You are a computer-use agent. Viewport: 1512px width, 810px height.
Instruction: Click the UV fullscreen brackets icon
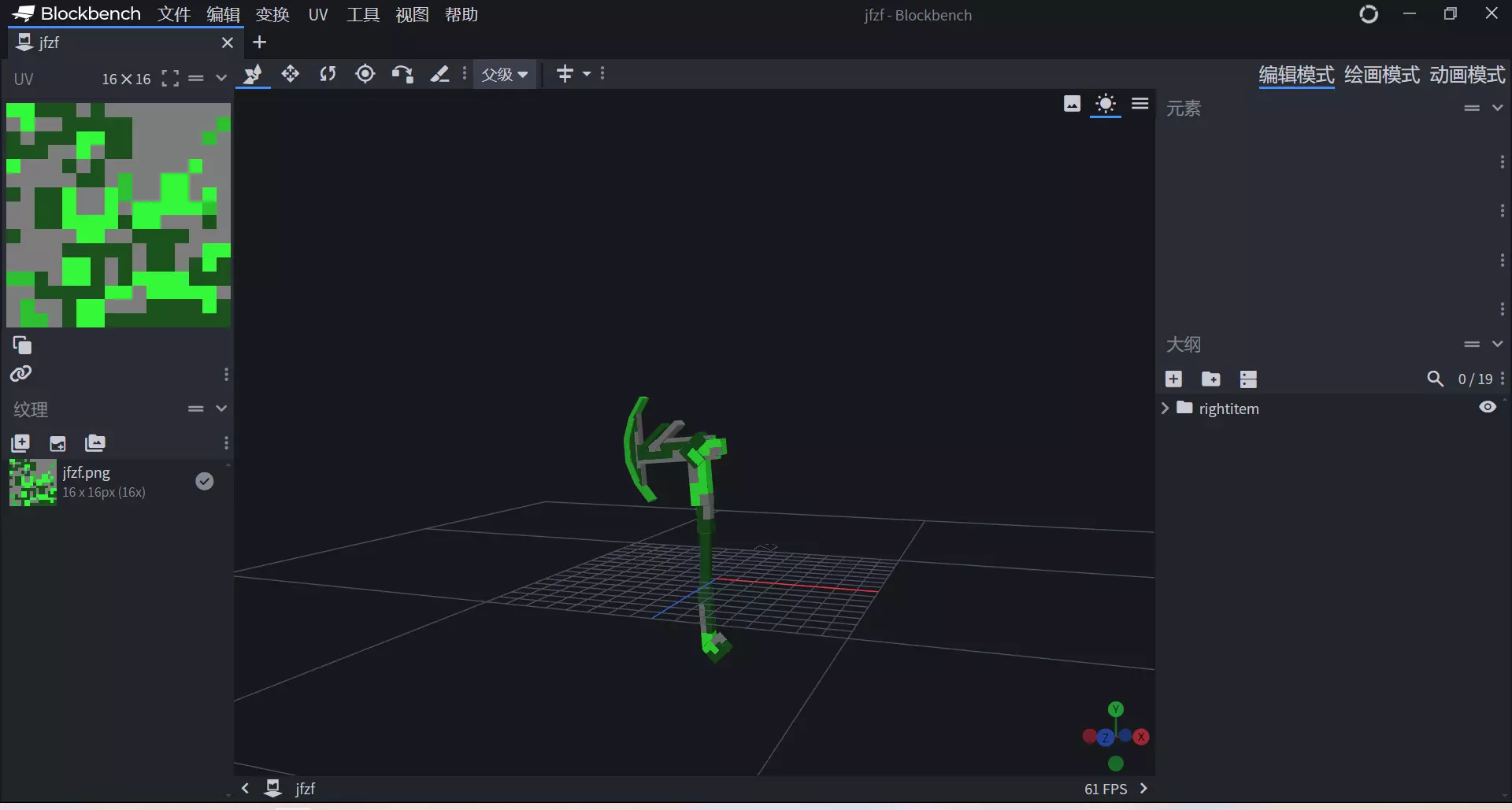(x=170, y=79)
